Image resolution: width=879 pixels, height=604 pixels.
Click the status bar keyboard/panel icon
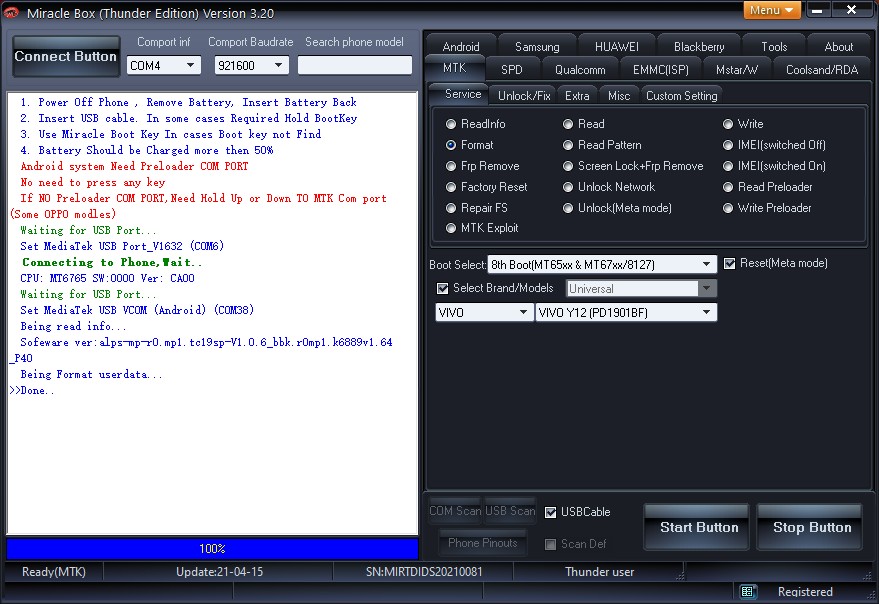[747, 591]
